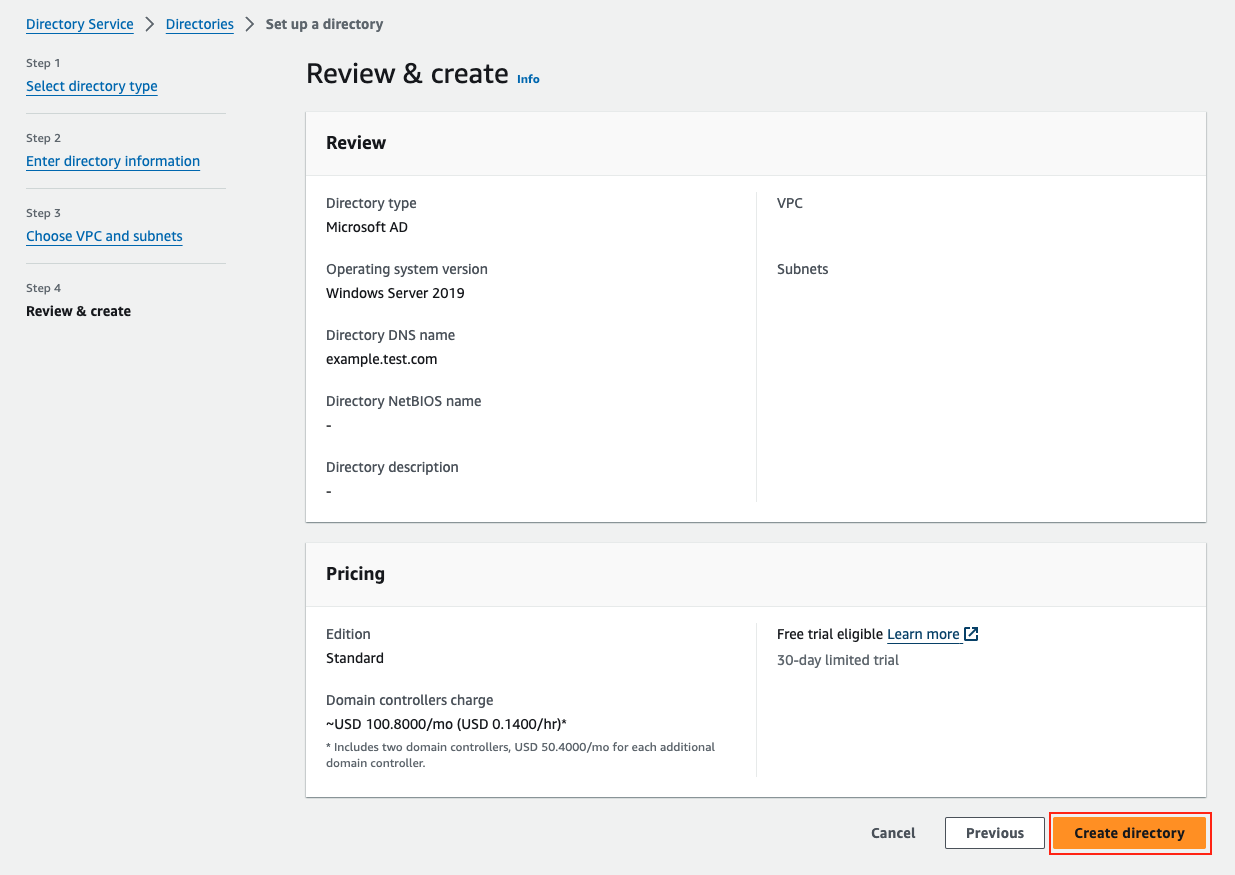The width and height of the screenshot is (1235, 875).
Task: Click the 'Standard' edition value
Action: (x=355, y=658)
